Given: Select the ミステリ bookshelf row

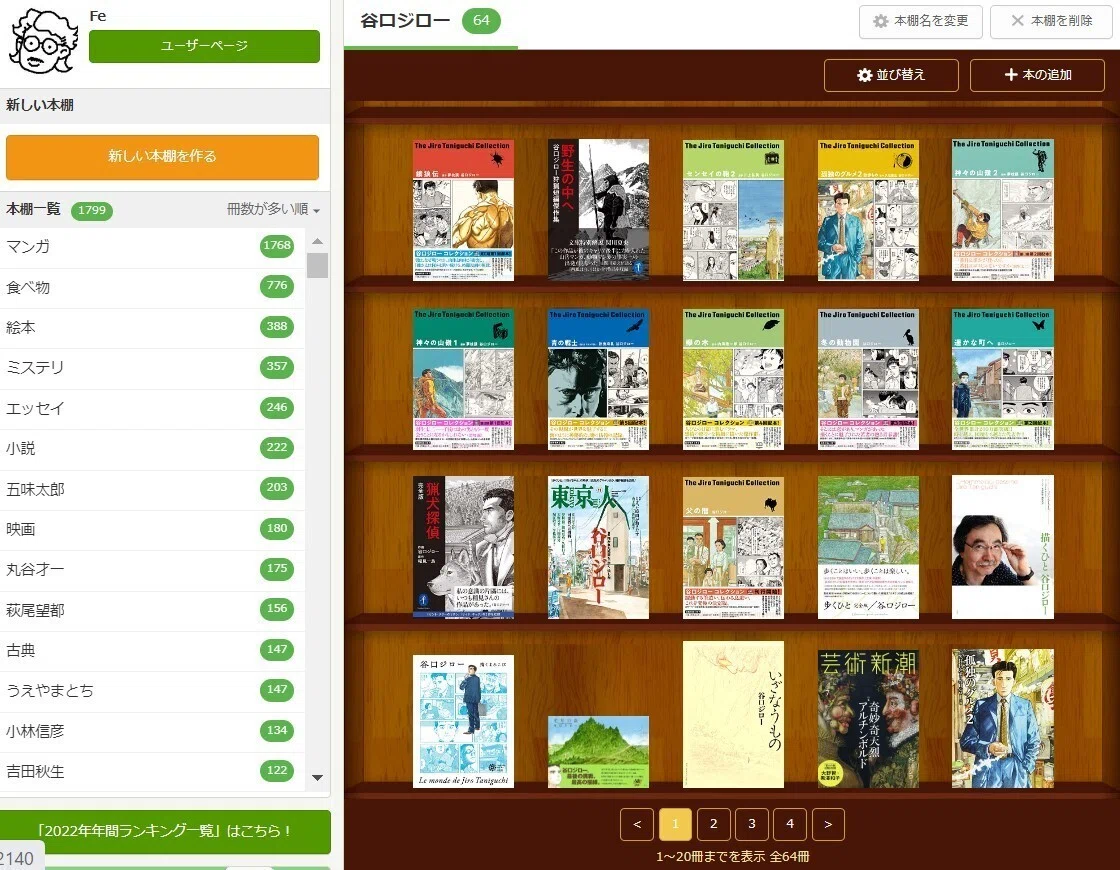Looking at the screenshot, I should [x=152, y=368].
